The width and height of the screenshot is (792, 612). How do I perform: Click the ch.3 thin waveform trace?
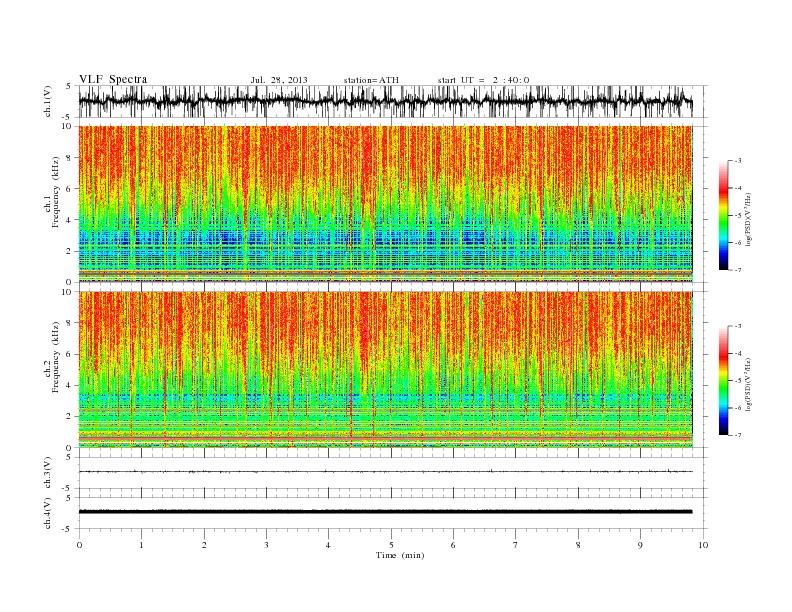(x=385, y=471)
